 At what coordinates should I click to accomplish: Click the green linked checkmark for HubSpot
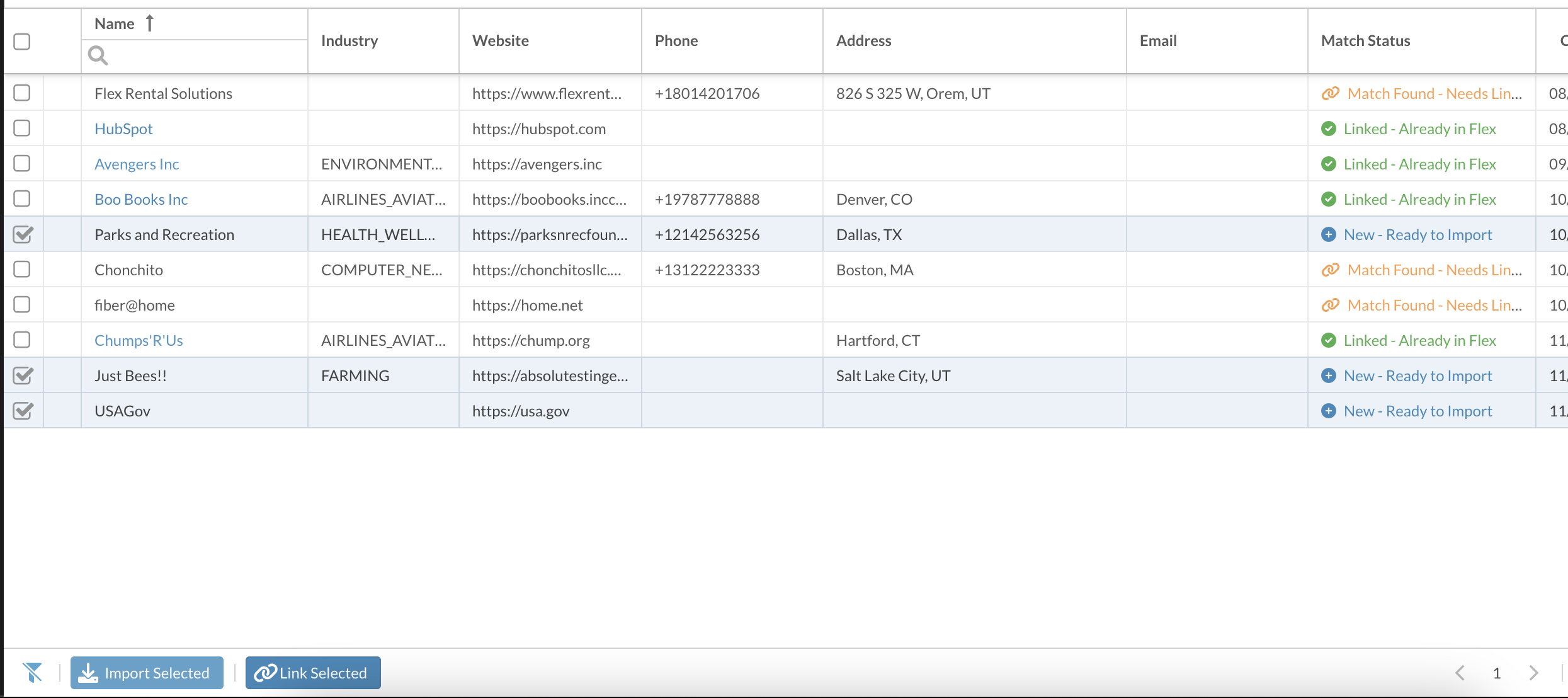(1329, 129)
